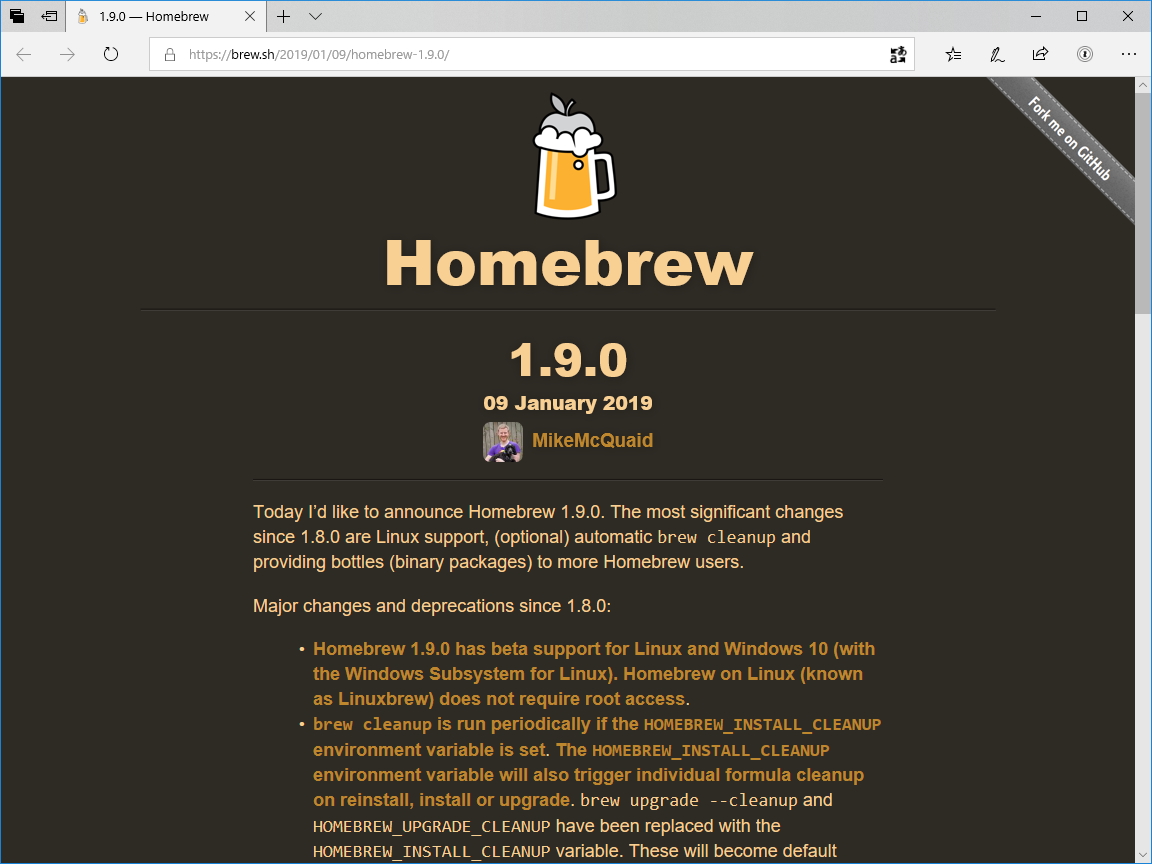Open a new browser tab
Screen dimensions: 1152x864
(x=283, y=16)
